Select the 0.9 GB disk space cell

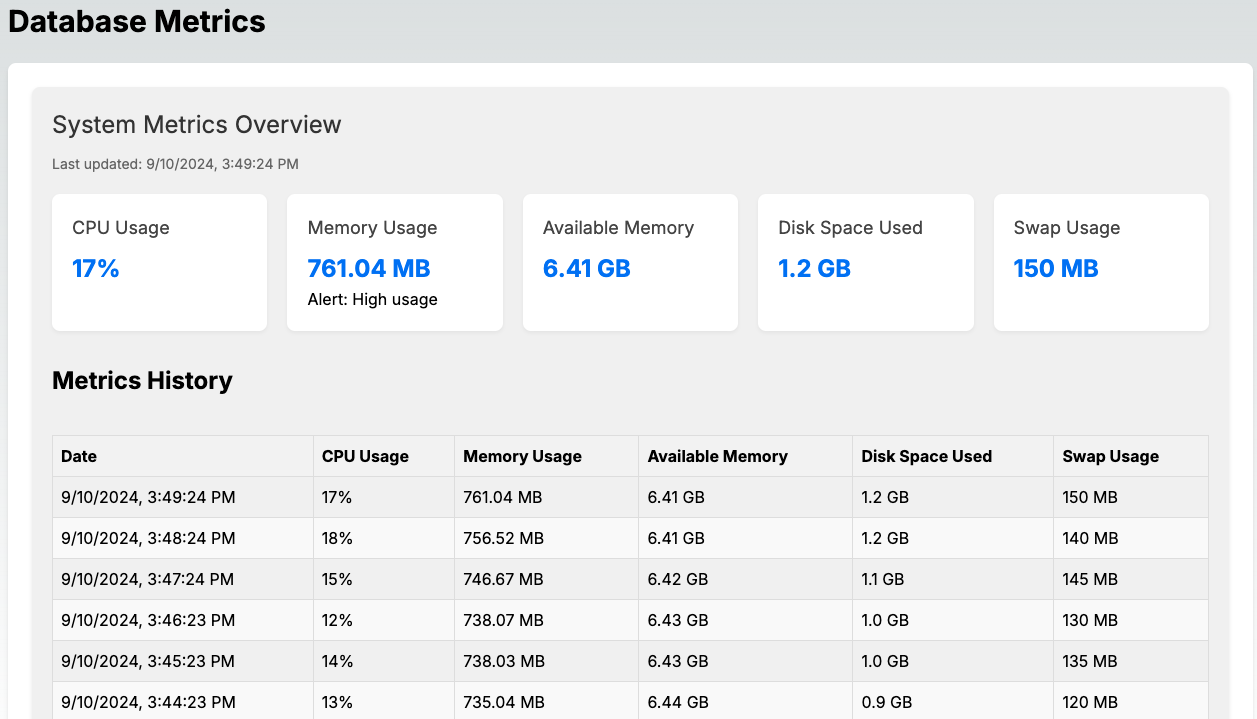point(885,702)
